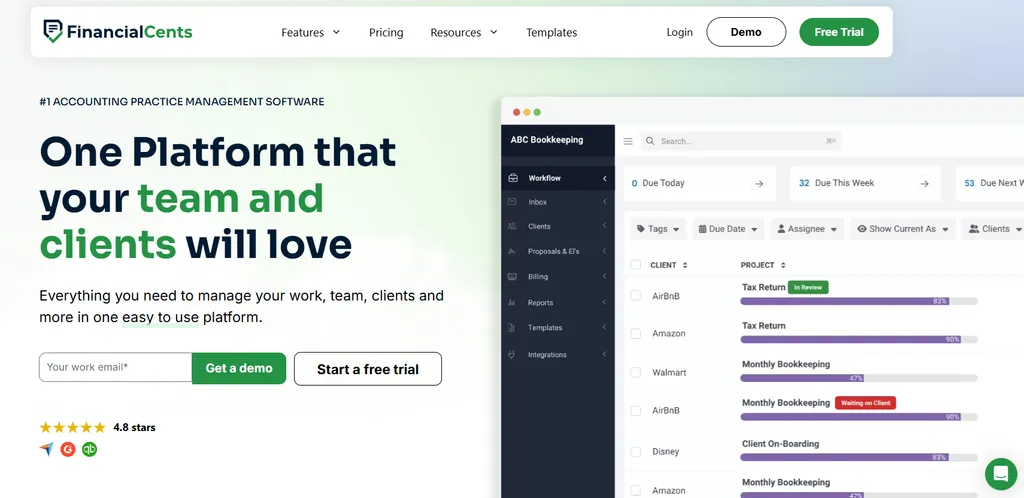
Task: Check the Walmart row checkbox
Action: [x=635, y=372]
